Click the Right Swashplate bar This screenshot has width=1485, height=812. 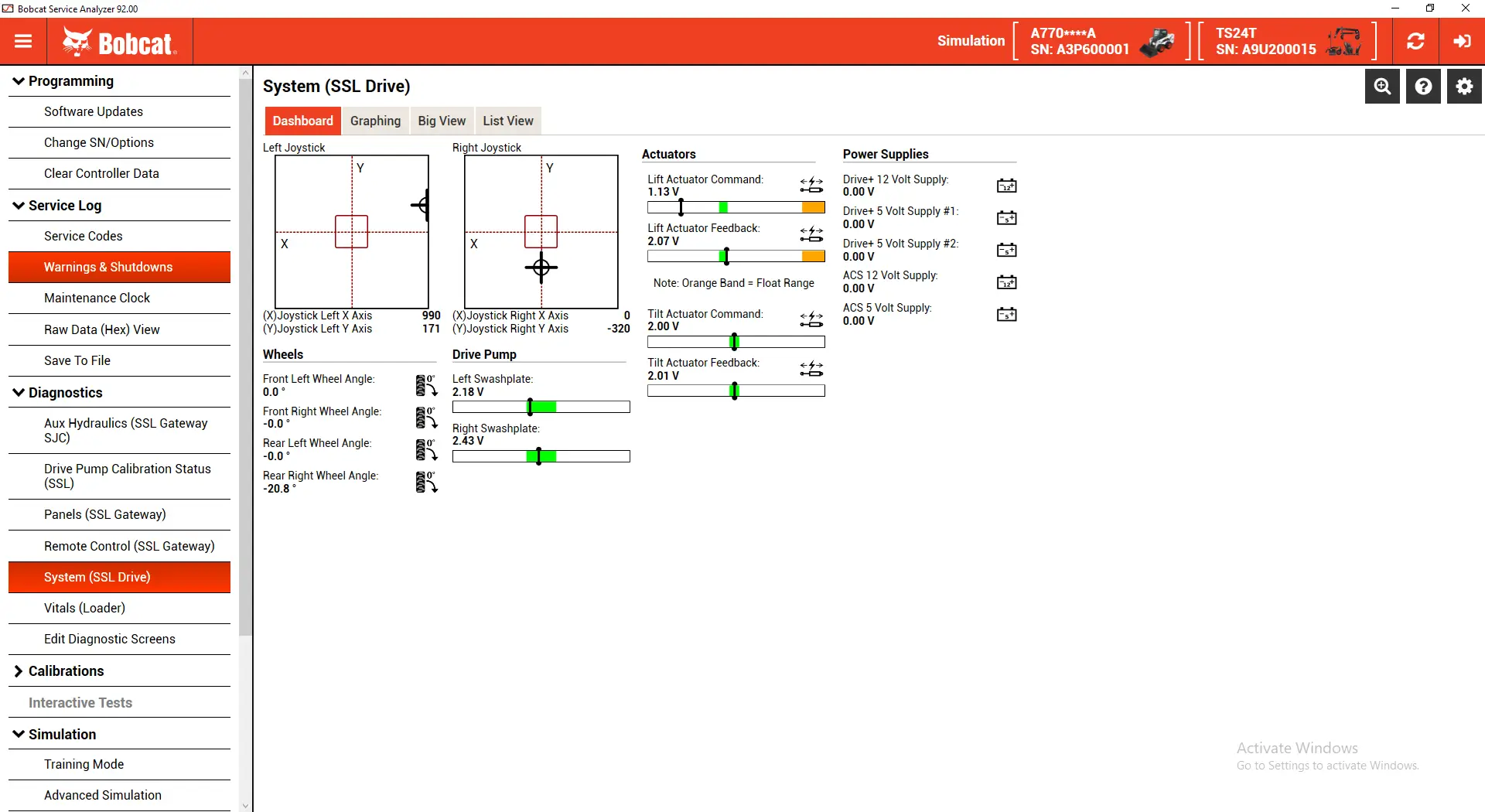click(x=541, y=456)
